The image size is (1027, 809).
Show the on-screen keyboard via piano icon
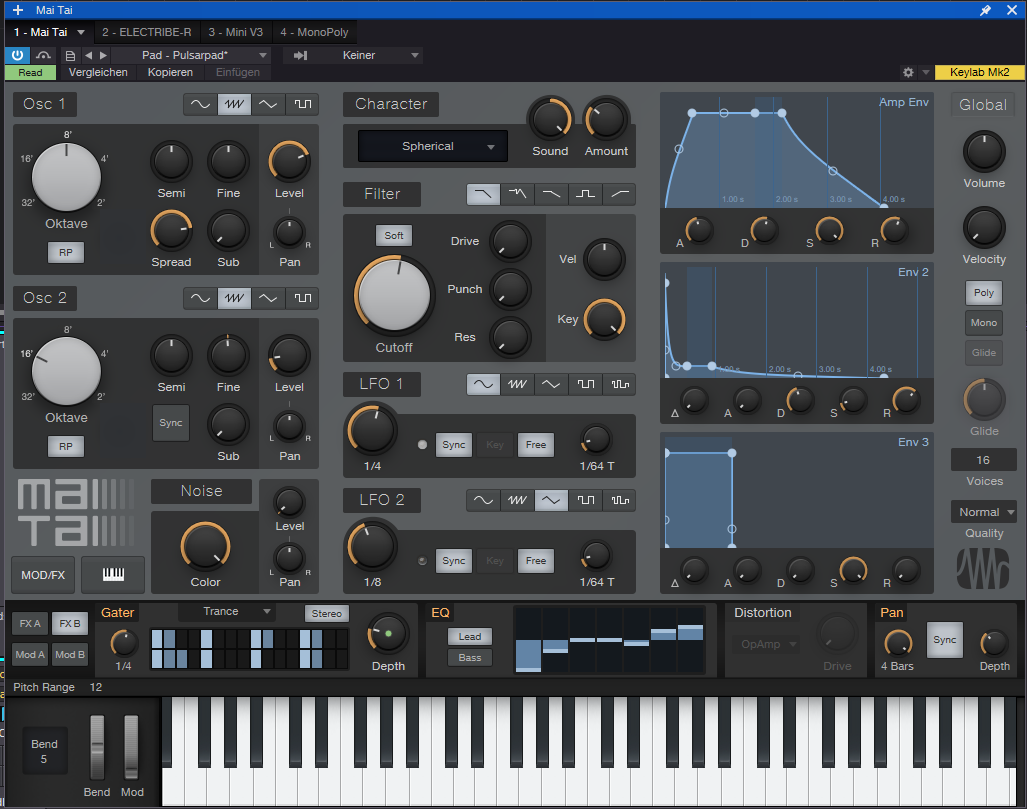pos(113,574)
